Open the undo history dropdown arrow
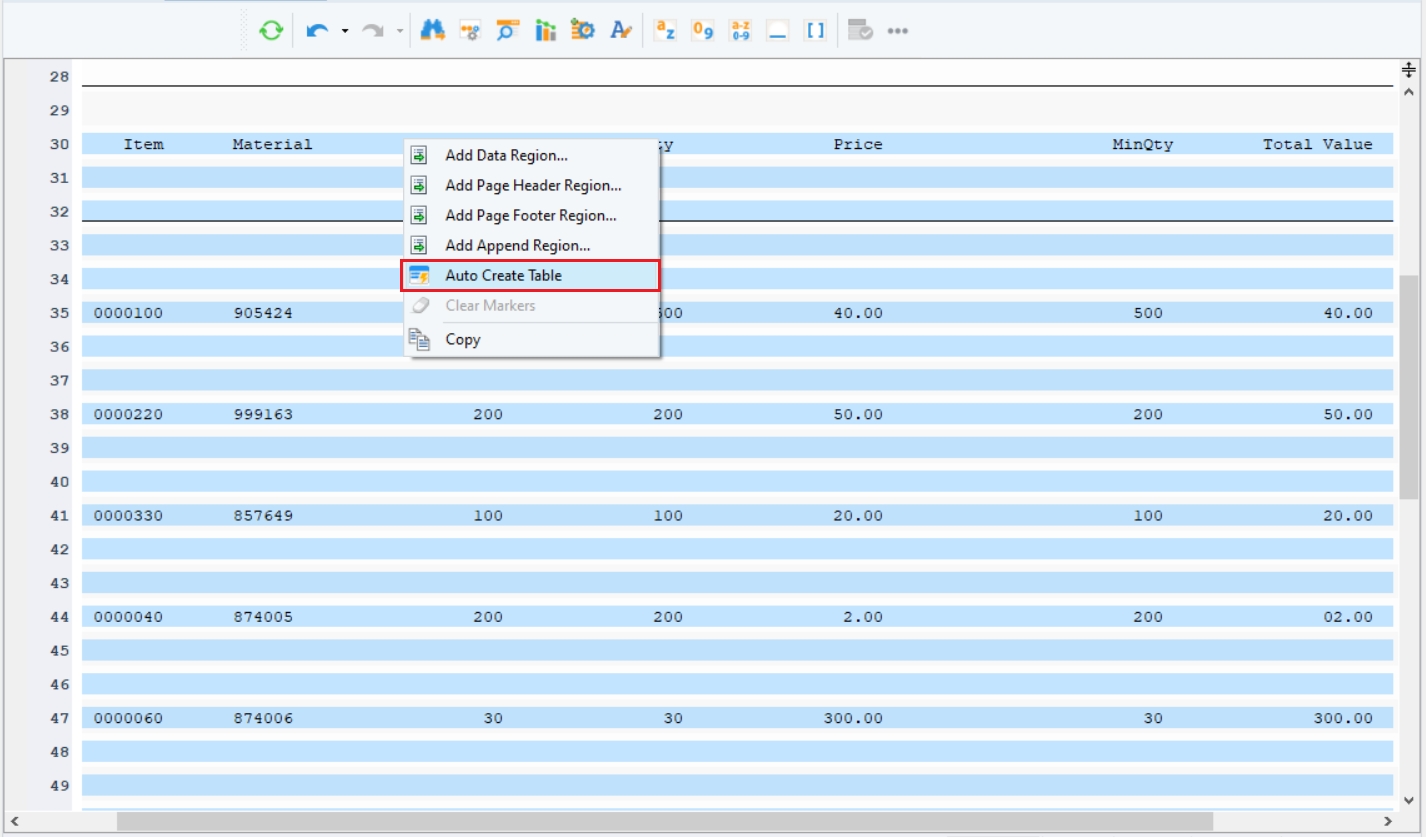This screenshot has width=1426, height=837. coord(345,31)
